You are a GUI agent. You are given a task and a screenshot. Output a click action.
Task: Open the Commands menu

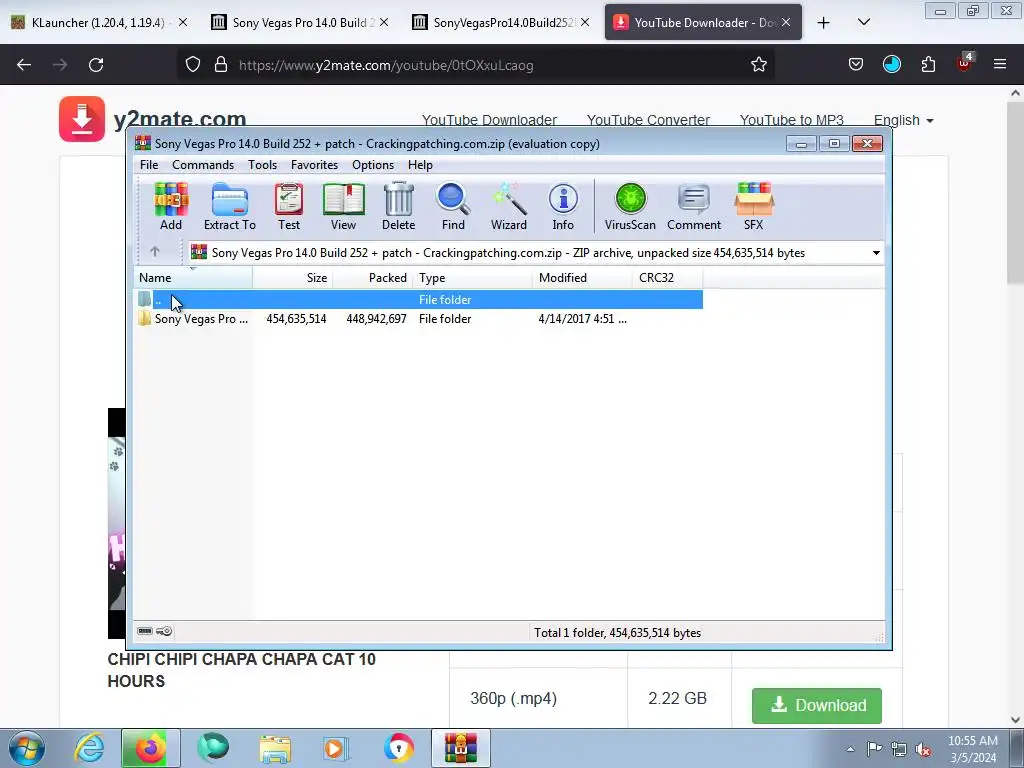point(203,165)
